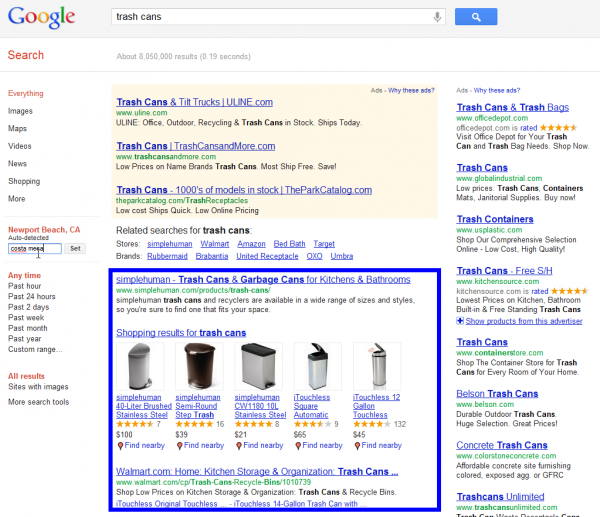Click the Google logo
The height and width of the screenshot is (517, 600).
[41, 17]
